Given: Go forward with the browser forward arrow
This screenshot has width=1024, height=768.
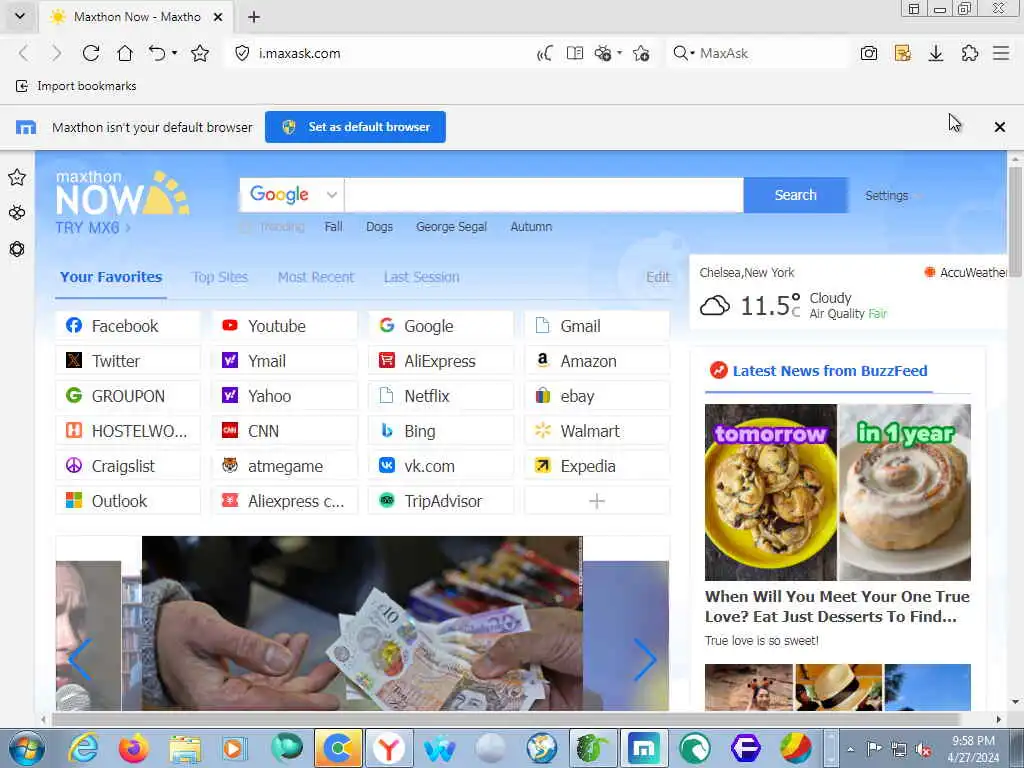Looking at the screenshot, I should pos(57,53).
